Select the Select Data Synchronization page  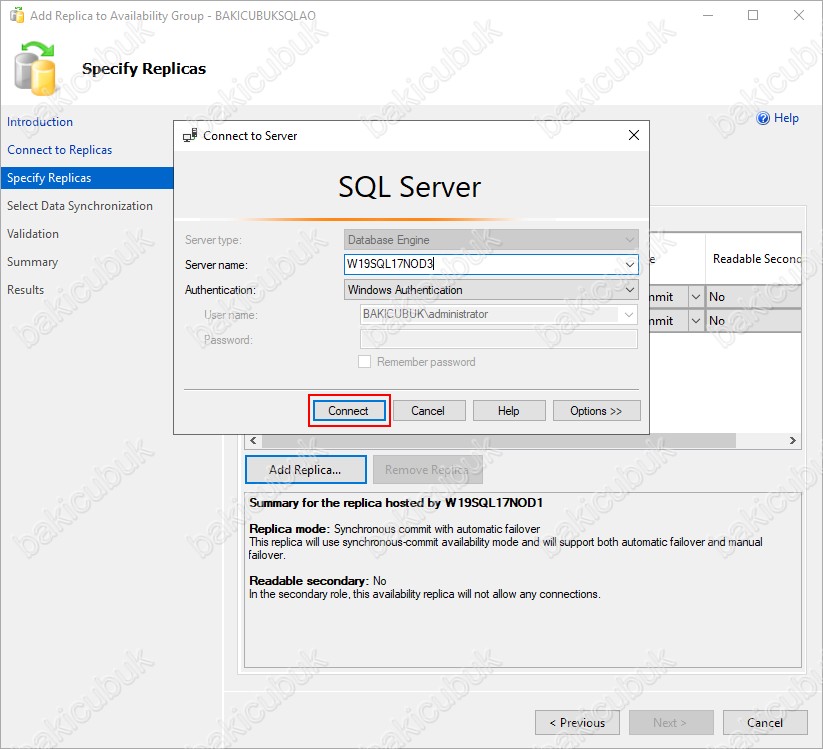[80, 206]
